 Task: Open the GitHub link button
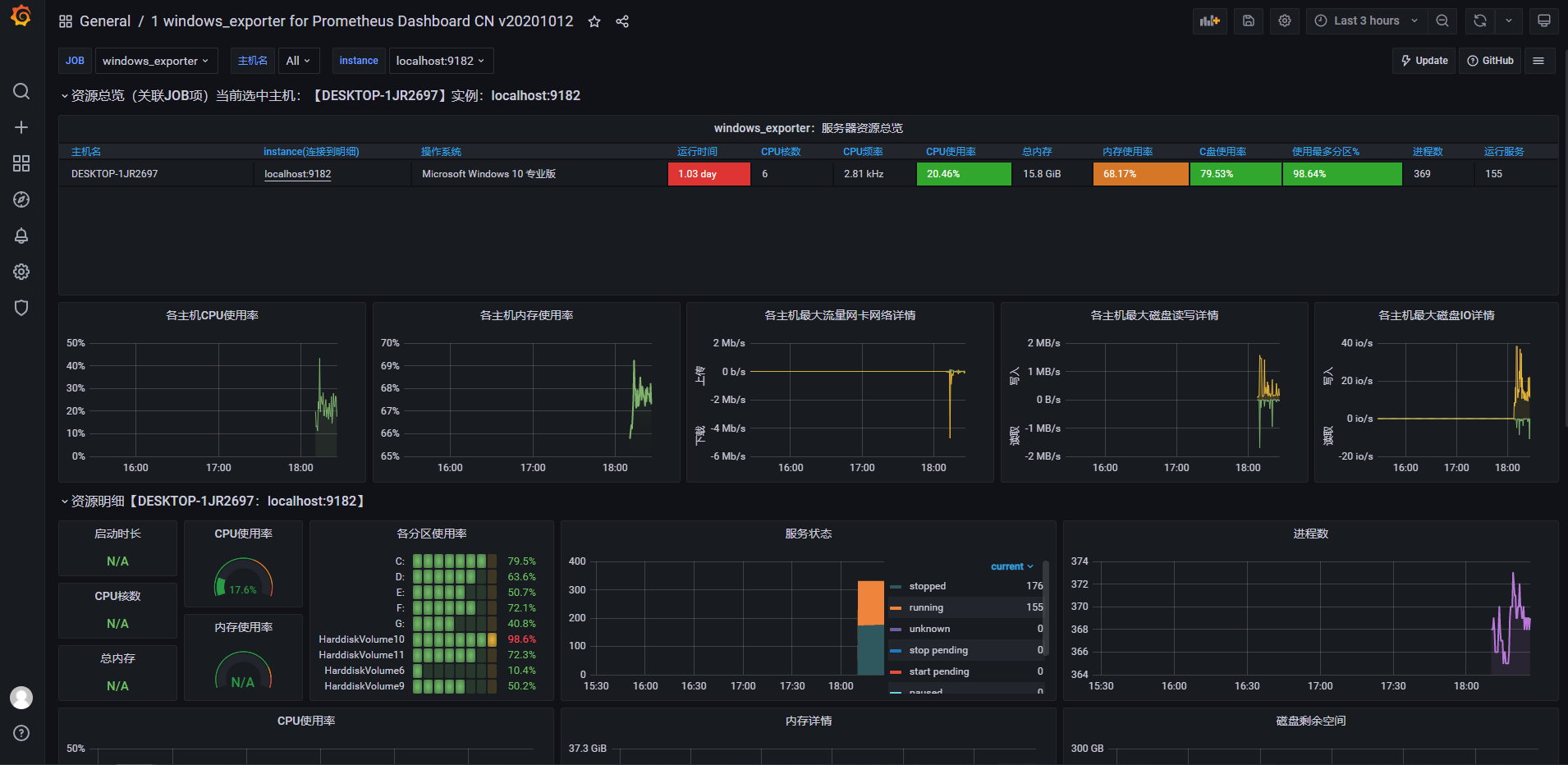coord(1490,60)
